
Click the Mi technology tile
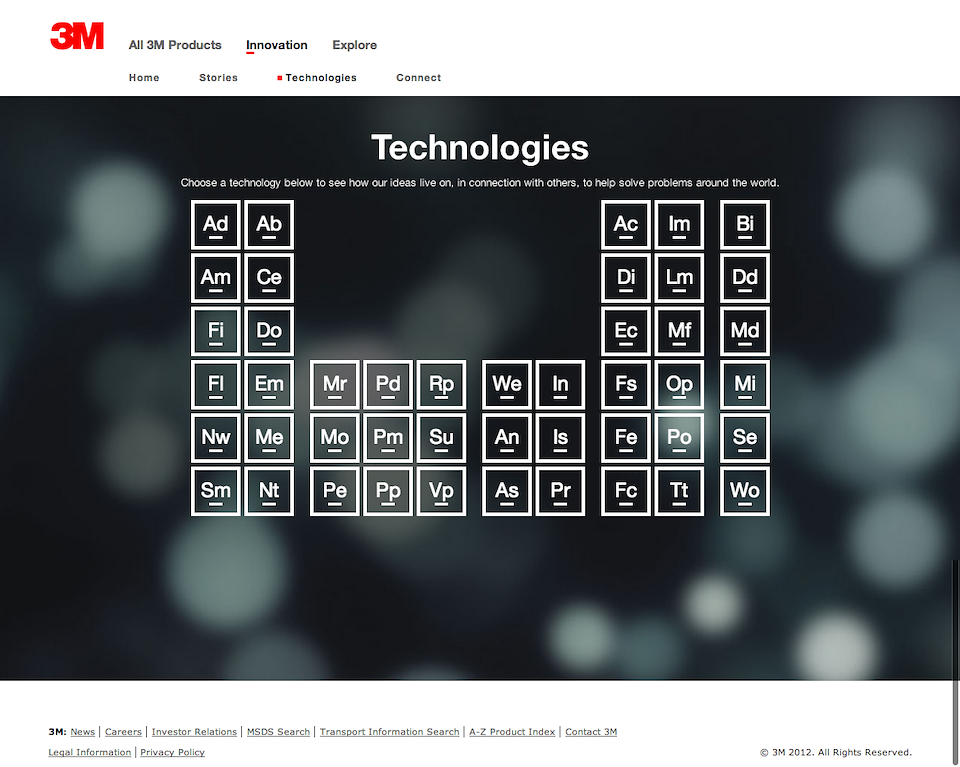coord(744,384)
